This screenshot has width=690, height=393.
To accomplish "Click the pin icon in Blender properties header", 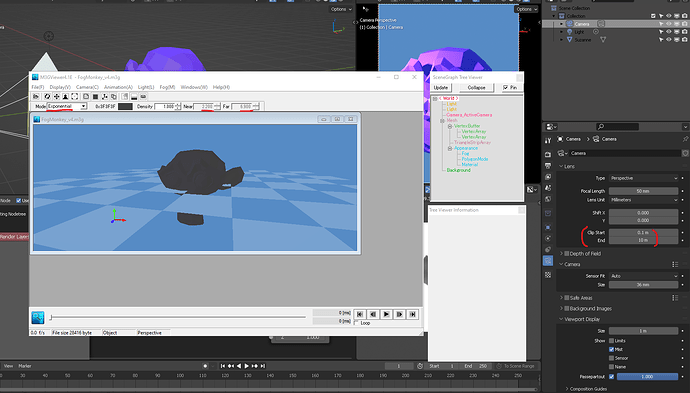I will 685,139.
